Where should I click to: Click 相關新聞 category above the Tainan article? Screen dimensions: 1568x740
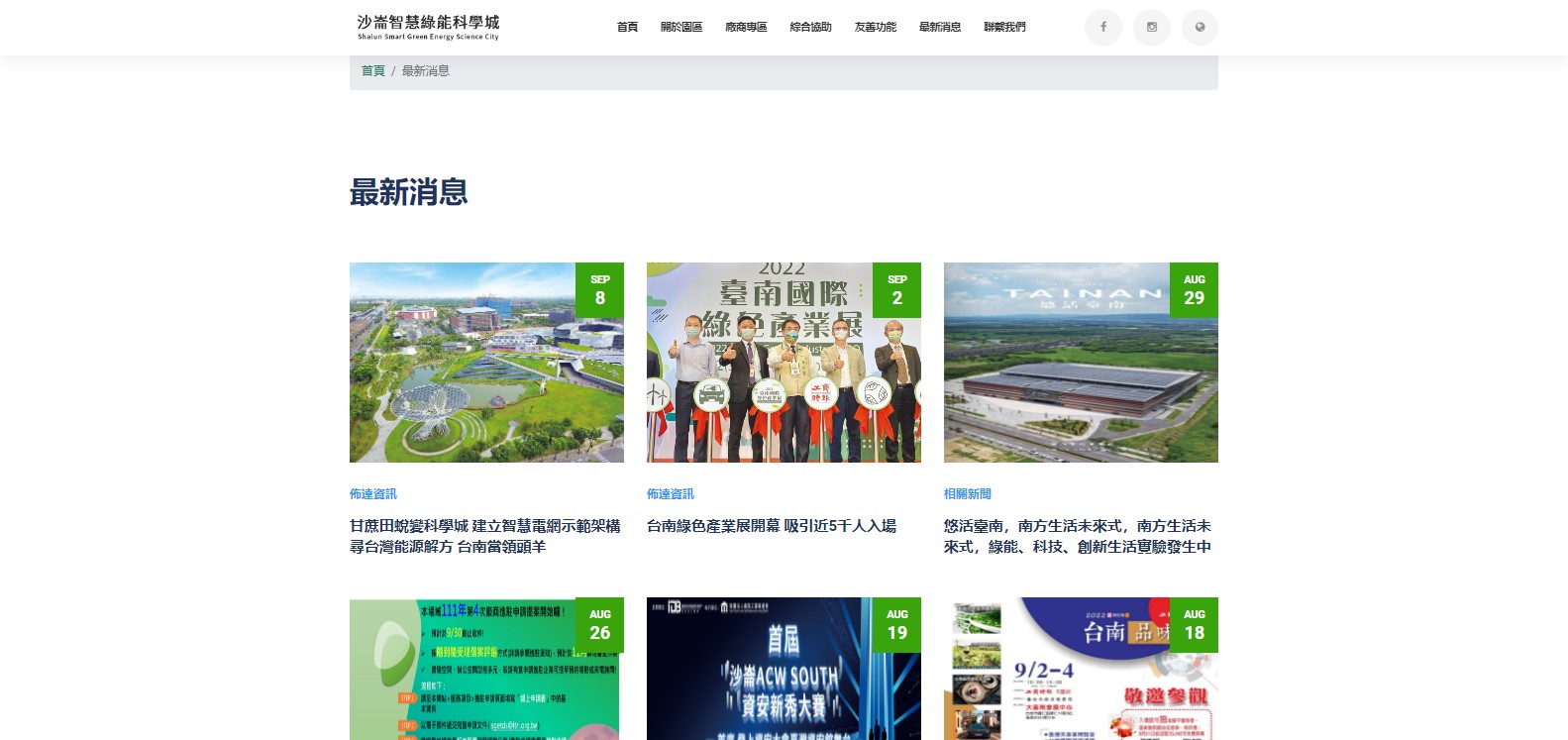tap(967, 494)
